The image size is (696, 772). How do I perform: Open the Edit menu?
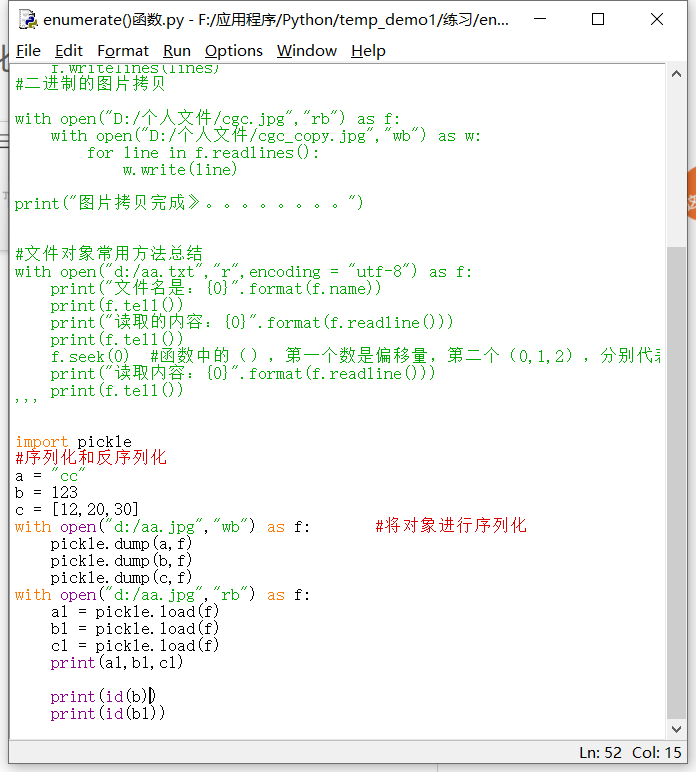coord(68,51)
